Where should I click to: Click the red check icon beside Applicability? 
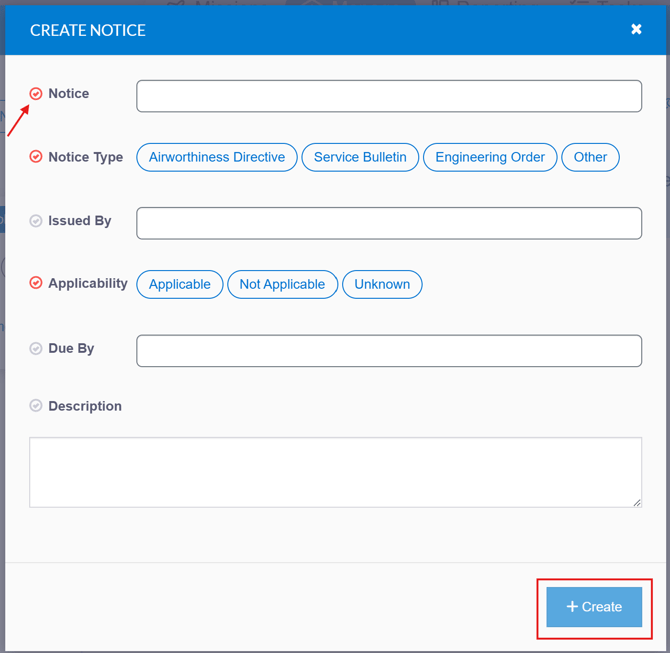(36, 284)
